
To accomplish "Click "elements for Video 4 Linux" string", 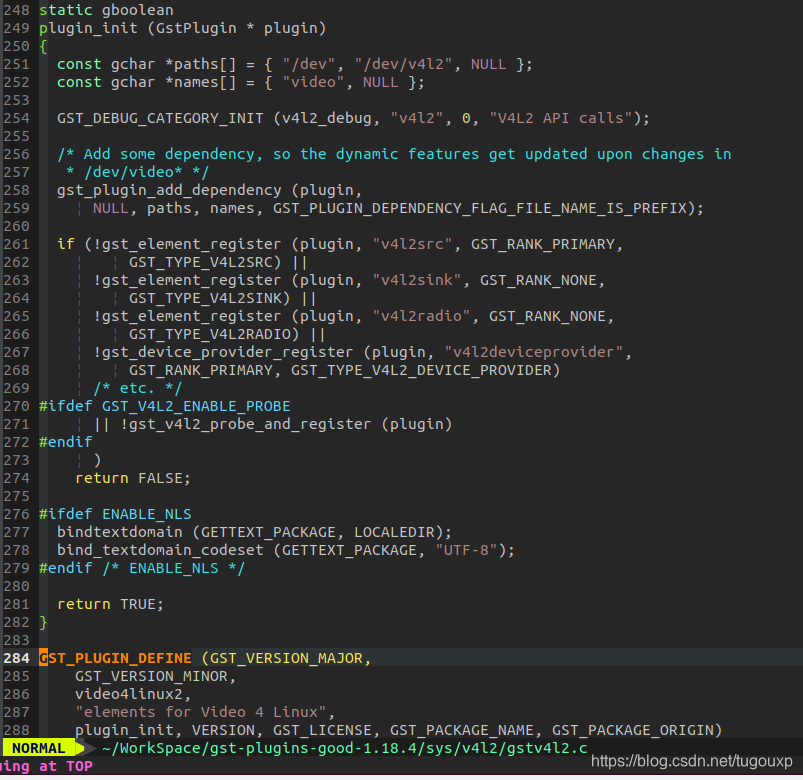I will point(201,712).
